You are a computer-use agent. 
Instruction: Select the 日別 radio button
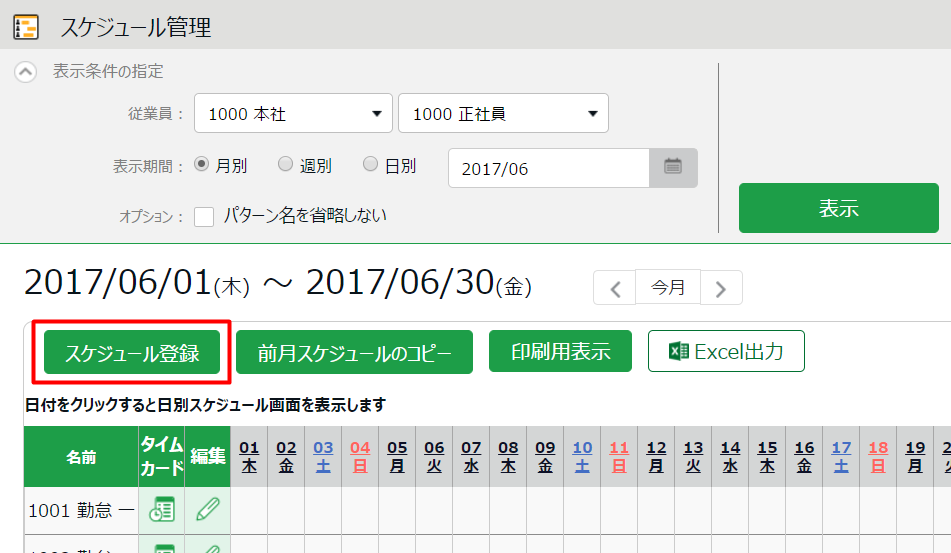371,165
